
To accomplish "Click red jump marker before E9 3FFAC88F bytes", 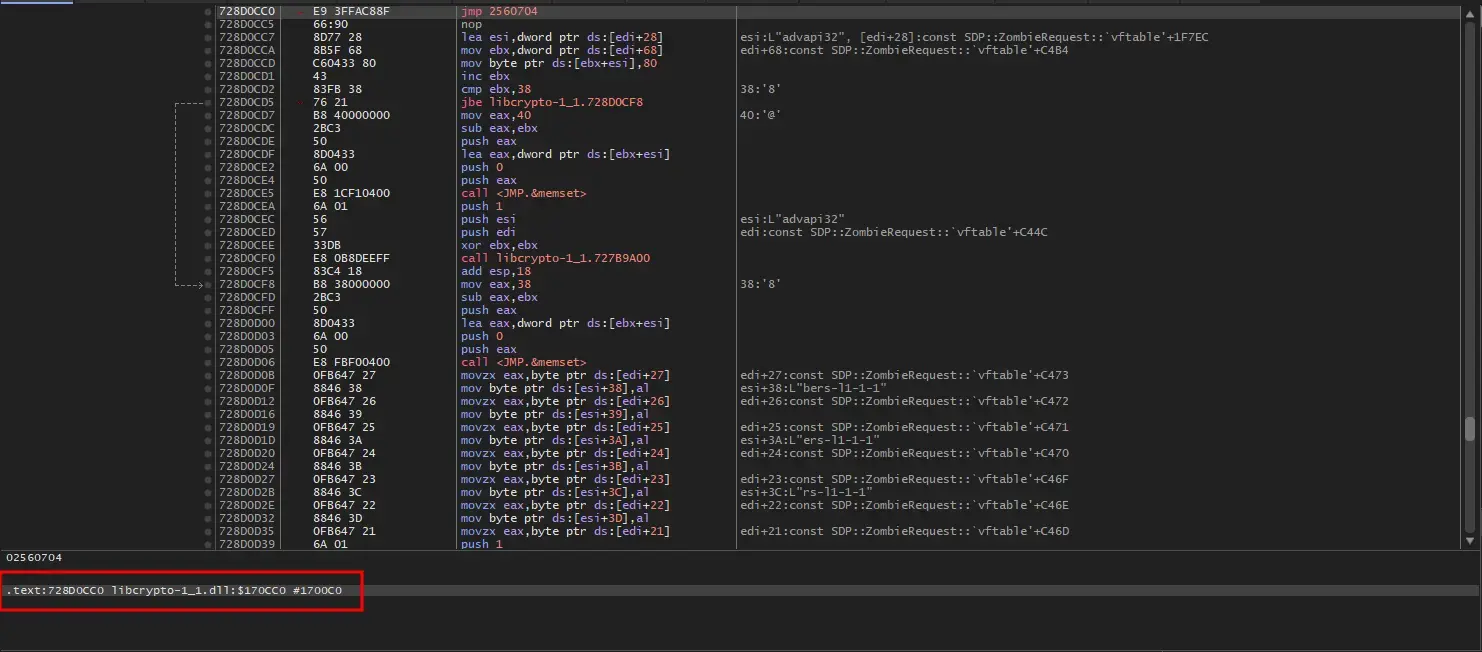I will pos(298,11).
